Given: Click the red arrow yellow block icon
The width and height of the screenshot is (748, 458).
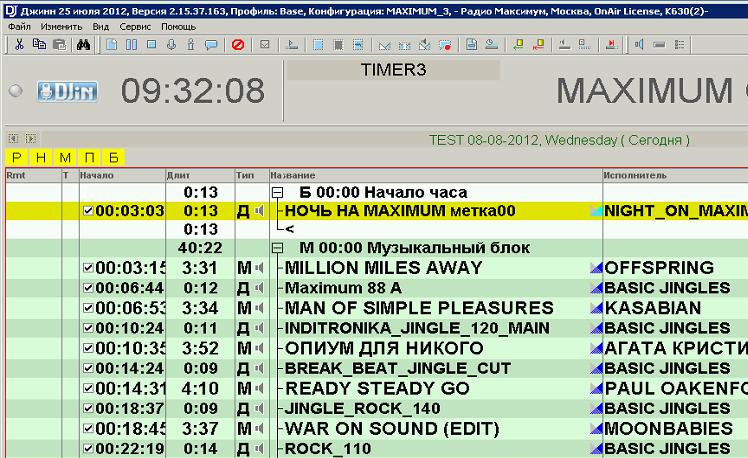Looking at the screenshot, I should pyautogui.click(x=538, y=45).
